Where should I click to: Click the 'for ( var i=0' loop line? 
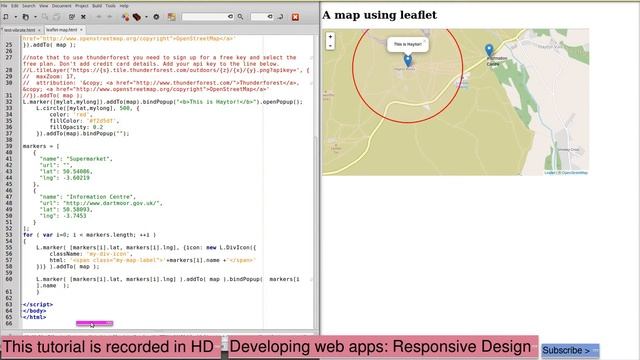(x=89, y=235)
